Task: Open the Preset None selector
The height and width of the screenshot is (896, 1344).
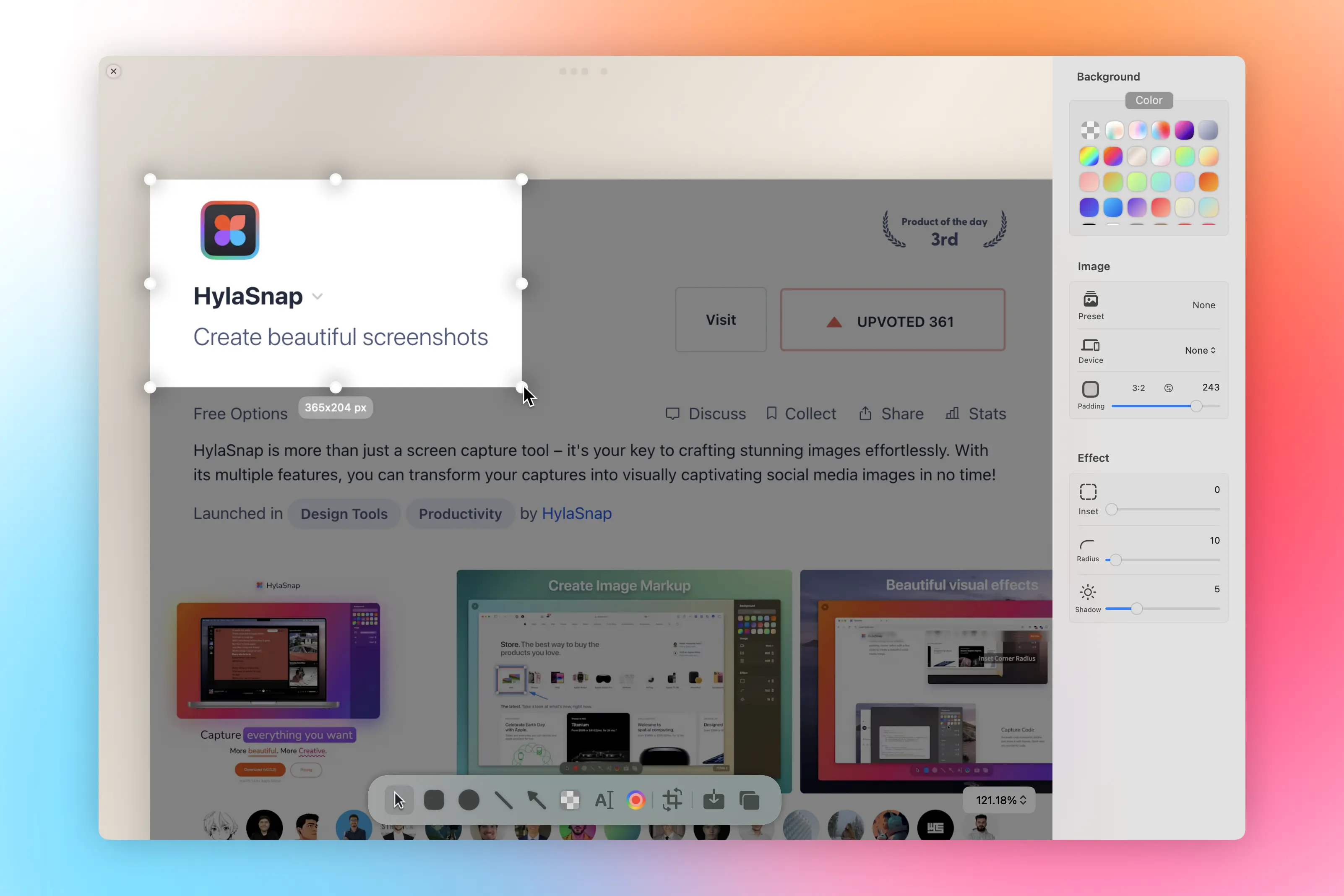Action: [x=1203, y=305]
